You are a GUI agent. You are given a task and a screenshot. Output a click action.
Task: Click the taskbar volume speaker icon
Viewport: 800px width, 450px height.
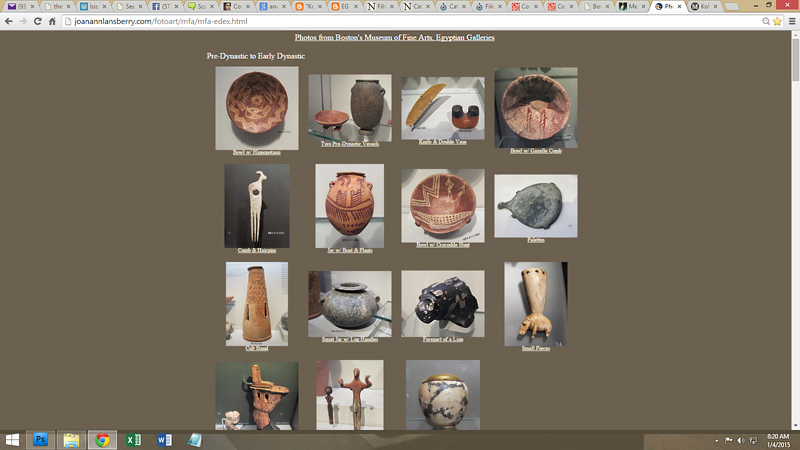740,440
